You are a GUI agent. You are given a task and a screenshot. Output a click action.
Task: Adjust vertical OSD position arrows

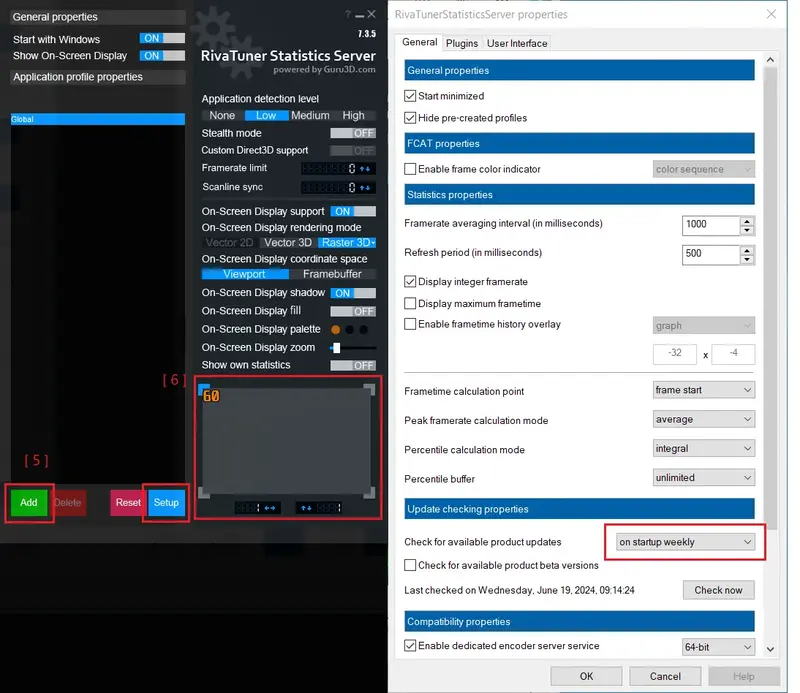click(x=306, y=508)
